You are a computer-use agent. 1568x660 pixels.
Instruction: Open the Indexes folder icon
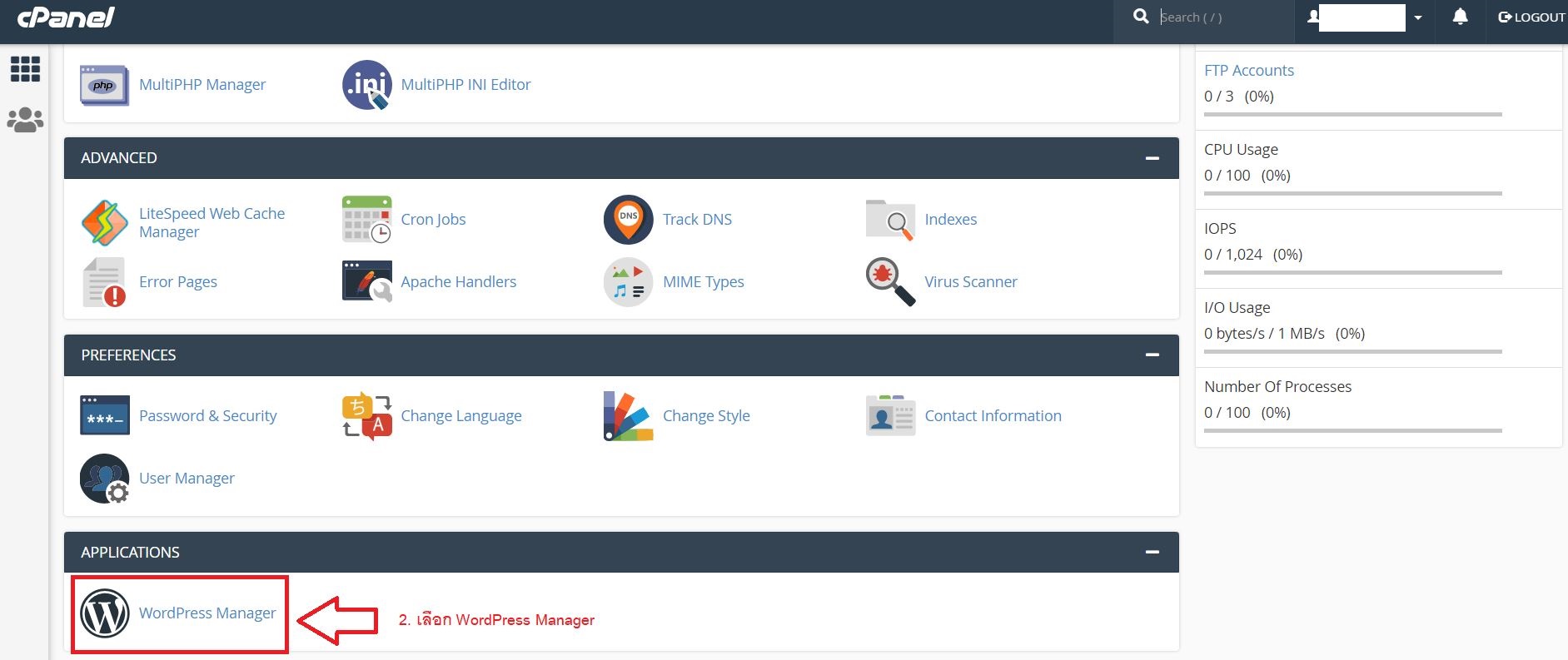pos(890,220)
